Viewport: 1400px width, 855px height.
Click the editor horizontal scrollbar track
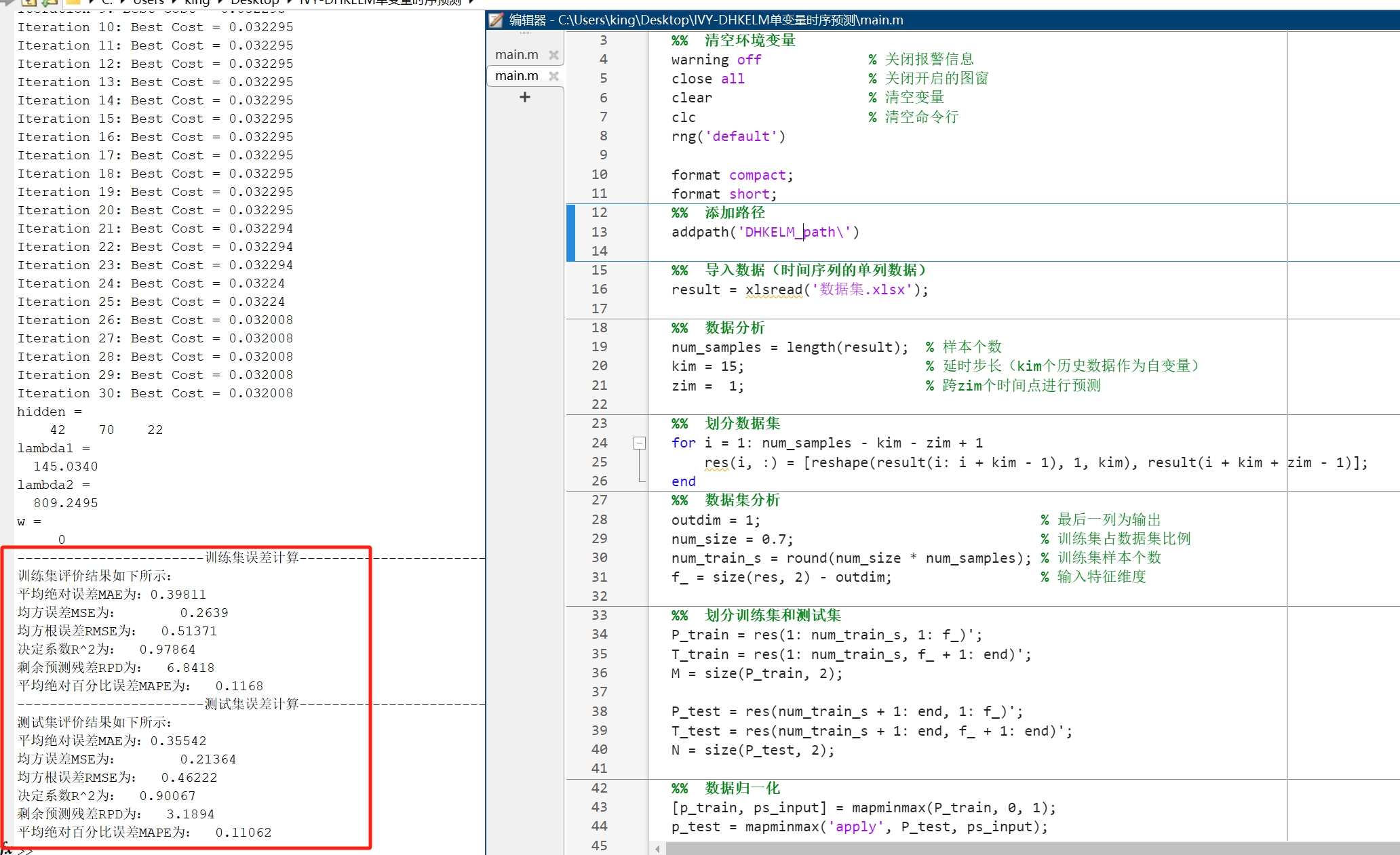tap(1017, 848)
